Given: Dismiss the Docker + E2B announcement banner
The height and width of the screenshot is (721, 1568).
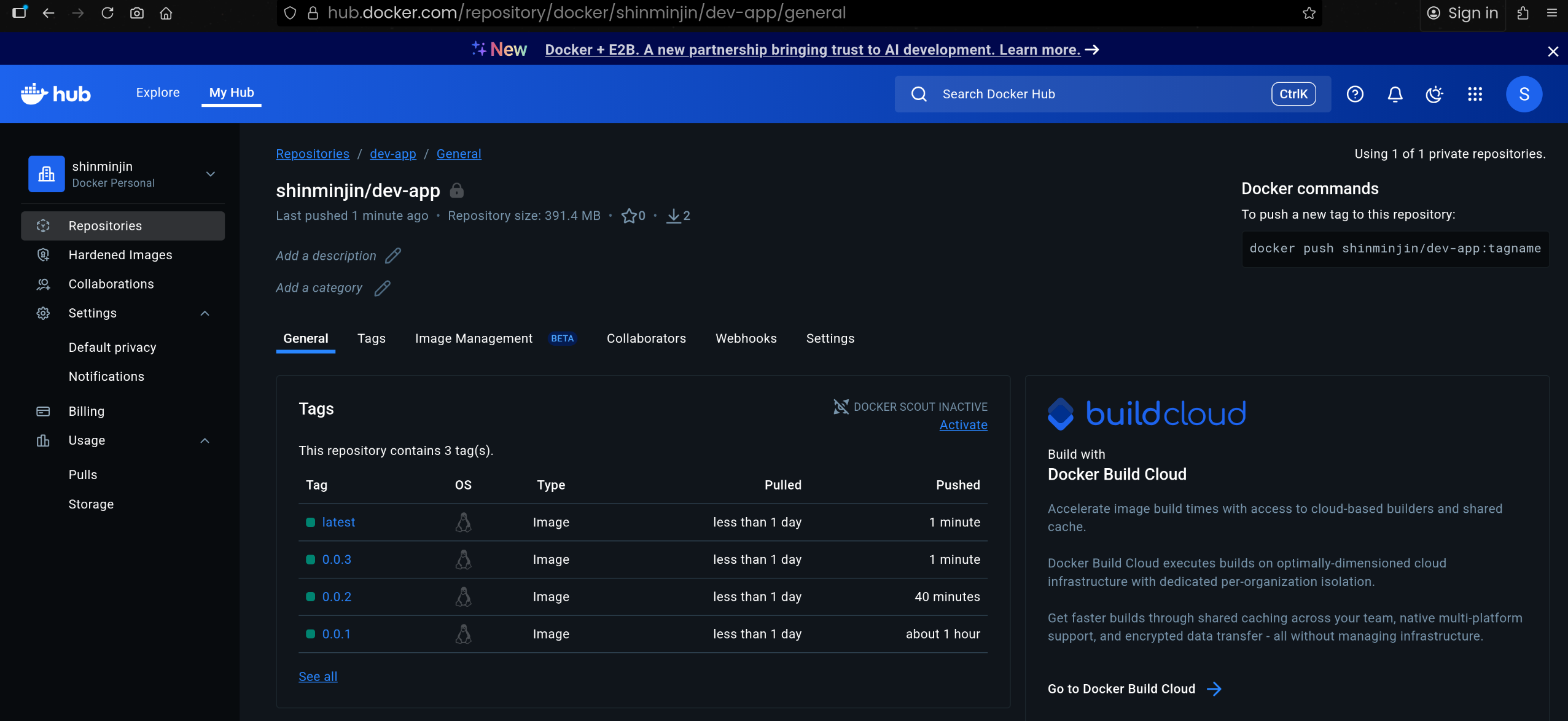Looking at the screenshot, I should [x=1553, y=51].
